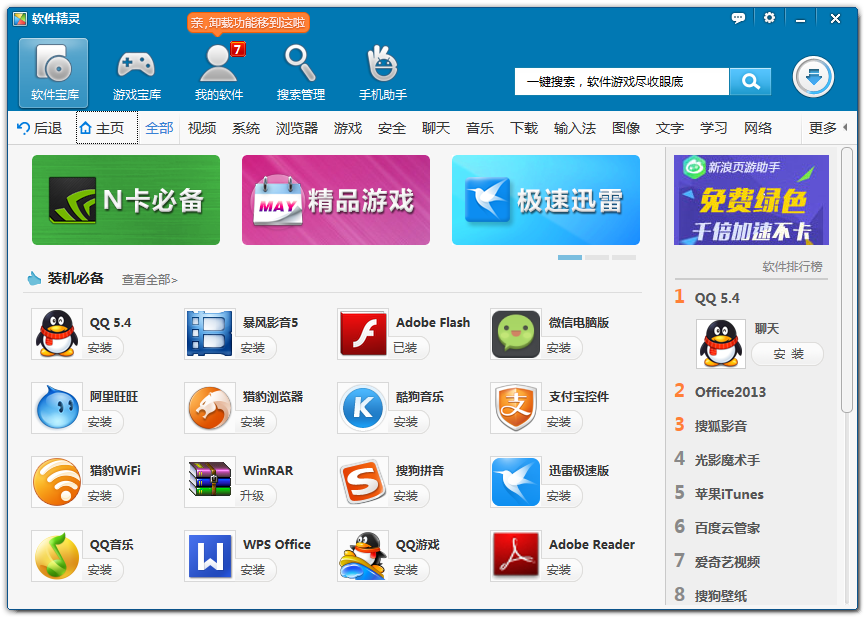Click the QQ游戏 penguin icon
865x617 pixels.
[x=362, y=556]
